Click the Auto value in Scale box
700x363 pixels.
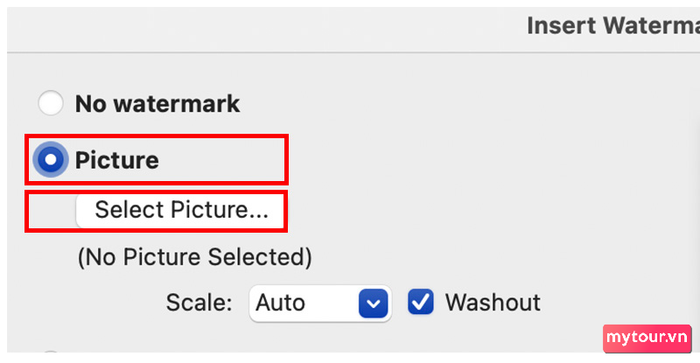280,303
